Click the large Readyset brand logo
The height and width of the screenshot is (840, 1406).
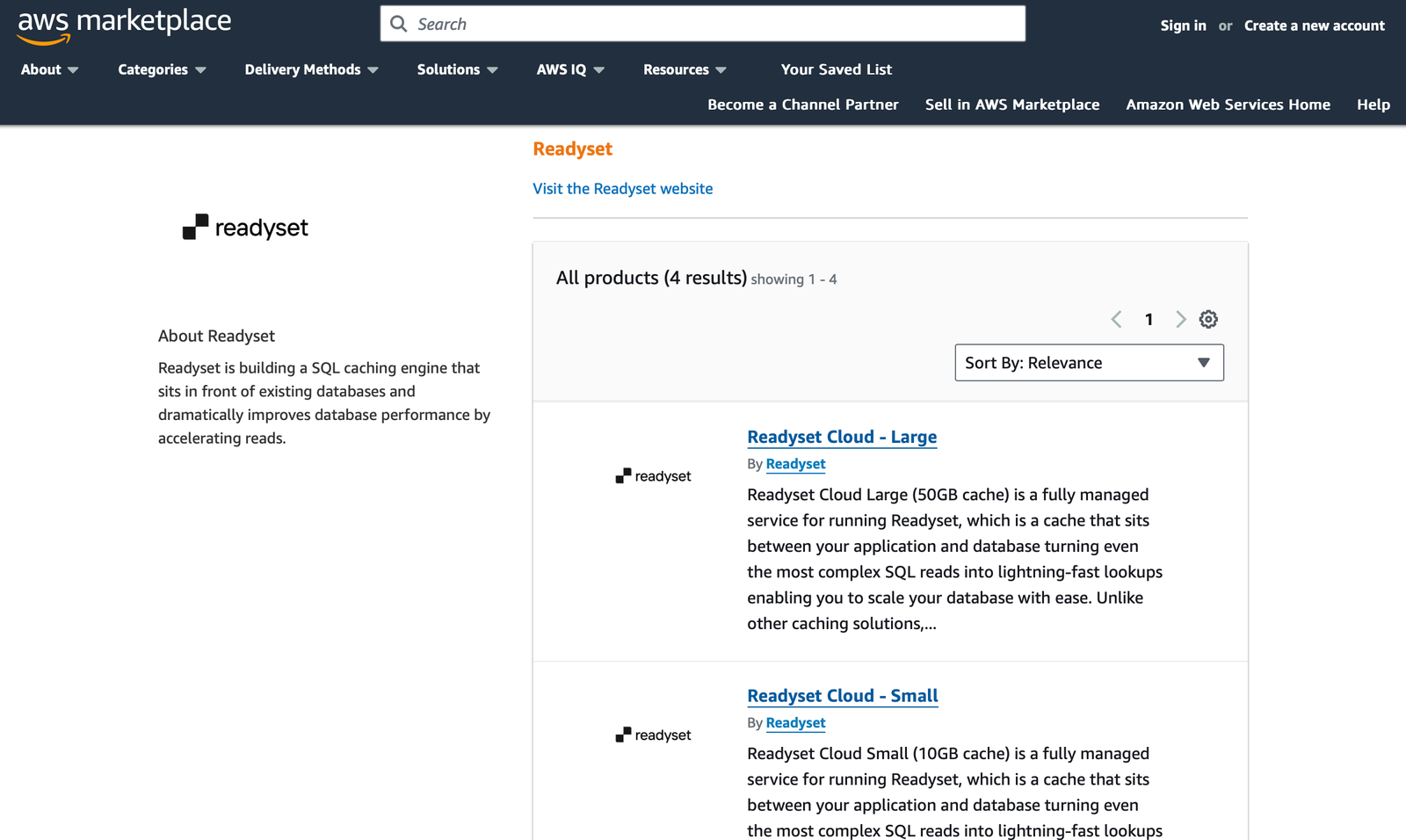pyautogui.click(x=245, y=228)
